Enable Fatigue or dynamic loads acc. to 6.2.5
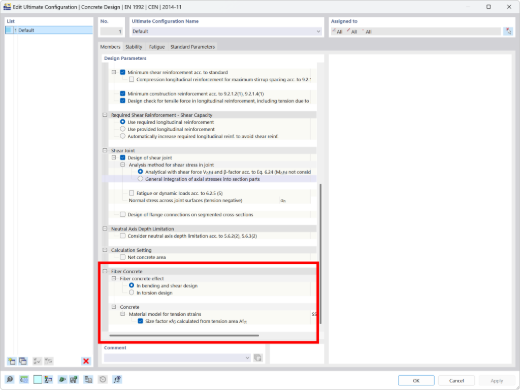The width and height of the screenshot is (520, 390). (131, 193)
